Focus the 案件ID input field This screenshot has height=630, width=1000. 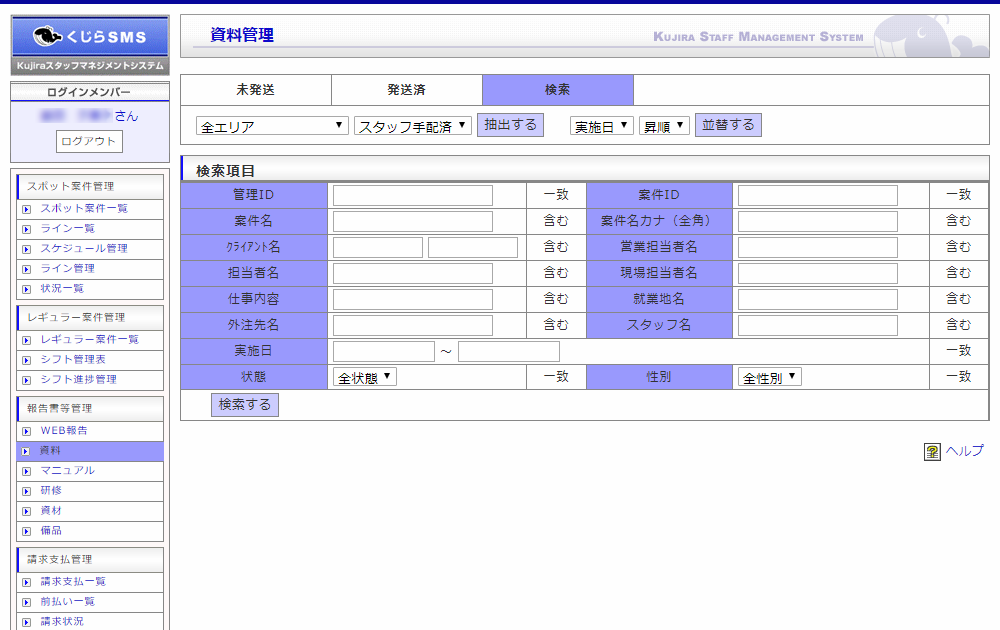coord(818,195)
